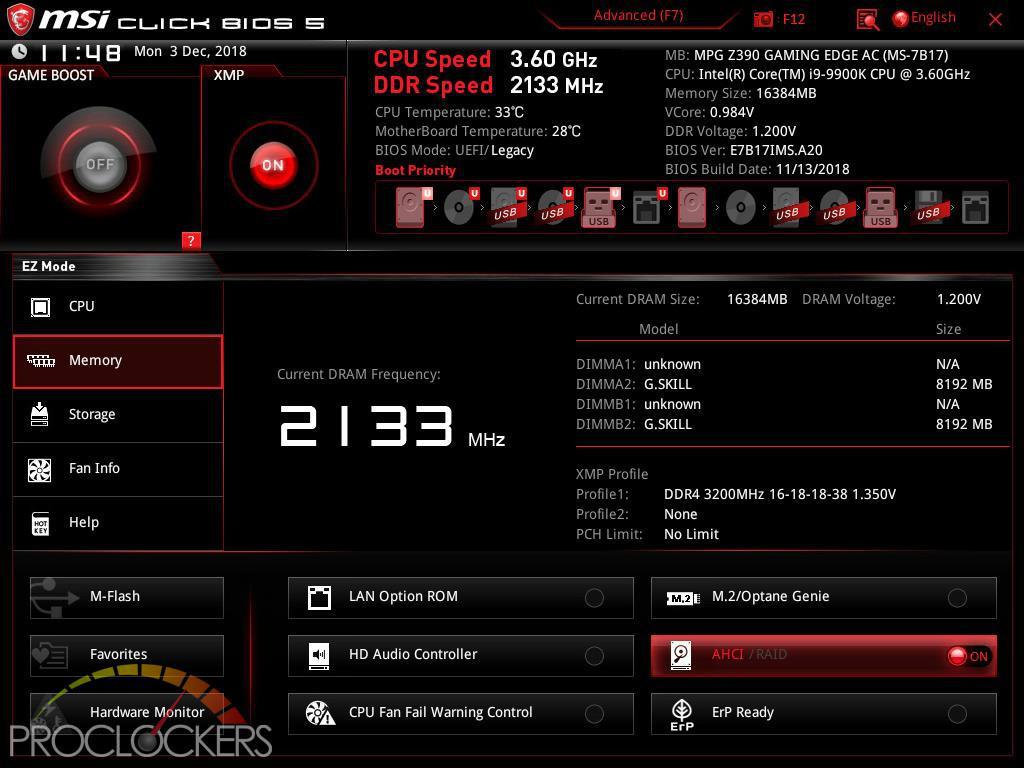The width and height of the screenshot is (1024, 768).
Task: Select the legacy USB key boot icon without U badge
Action: click(880, 207)
